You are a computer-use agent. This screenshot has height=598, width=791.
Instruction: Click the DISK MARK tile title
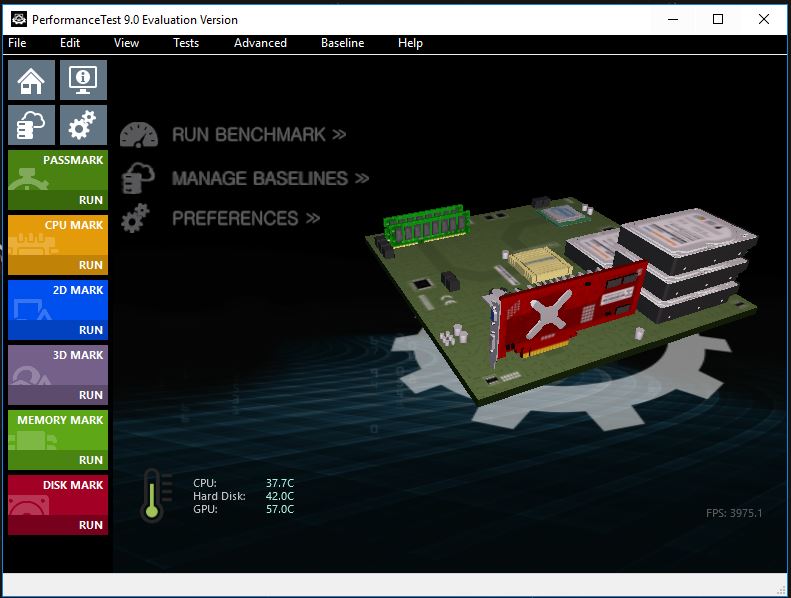point(73,485)
